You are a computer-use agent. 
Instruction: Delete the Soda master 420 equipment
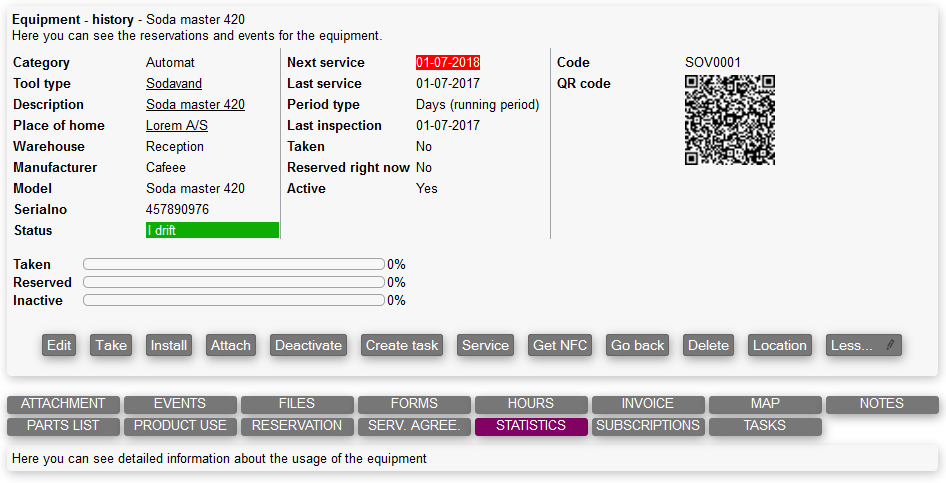point(708,345)
